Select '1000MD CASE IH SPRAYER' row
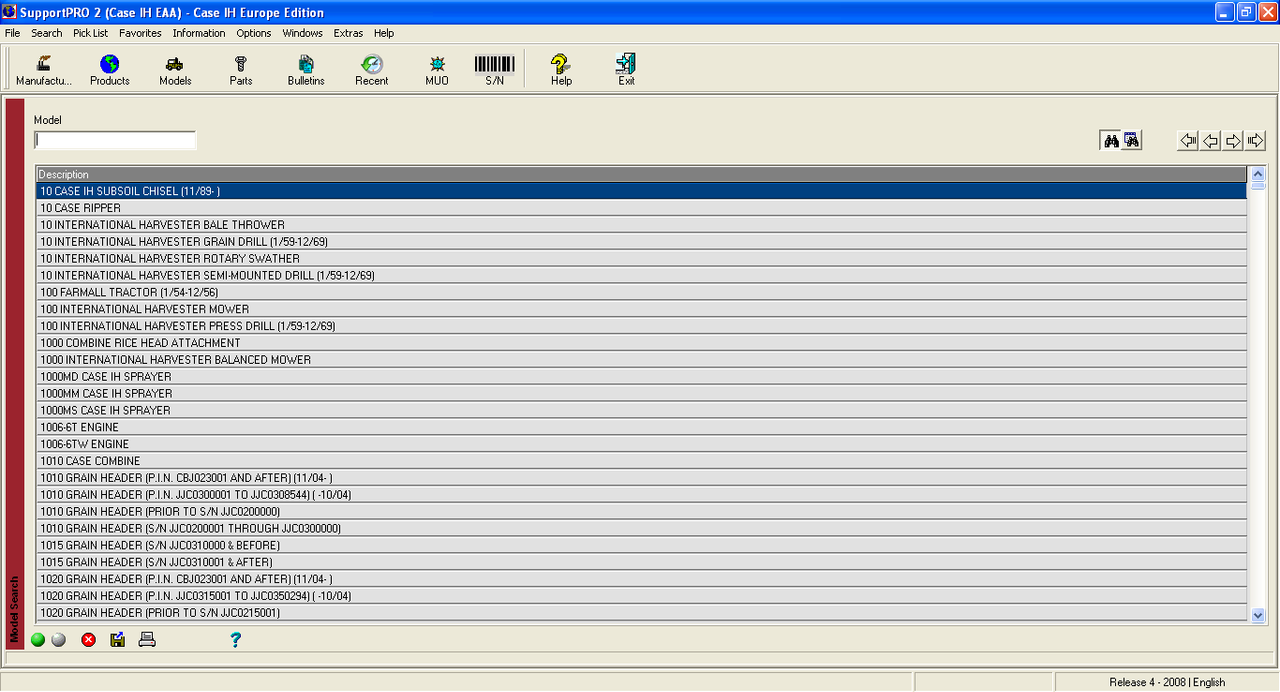Screen dimensions: 1280x692 pyautogui.click(x=642, y=377)
